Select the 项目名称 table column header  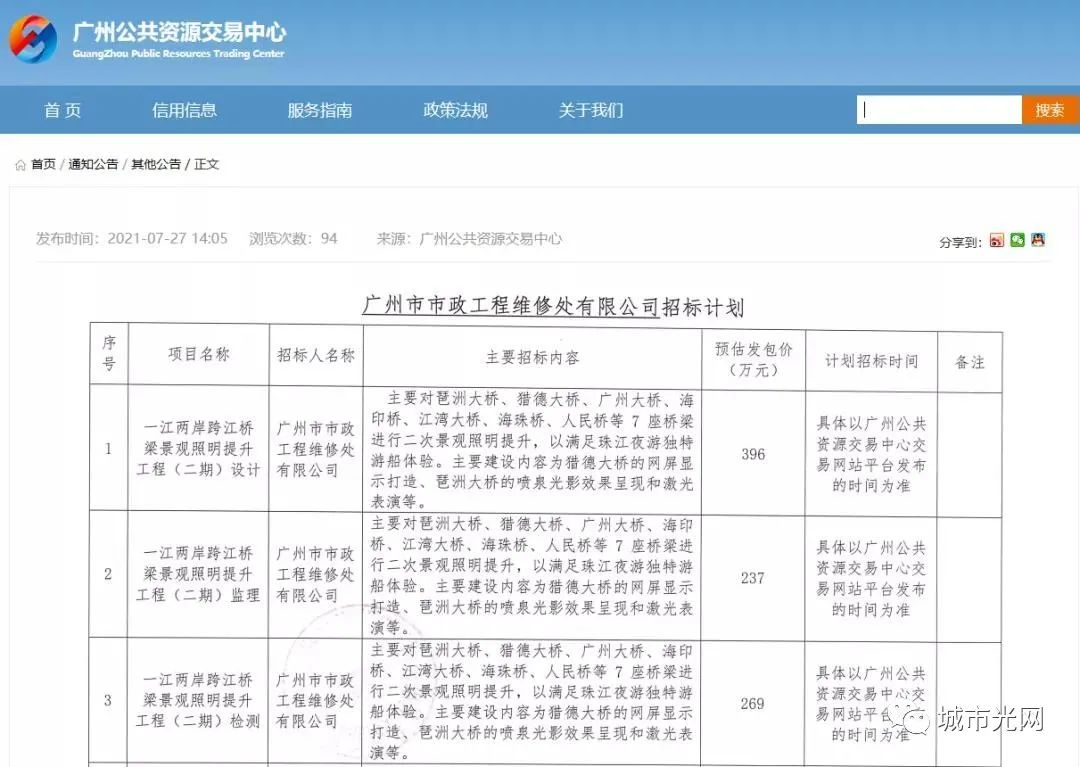click(x=198, y=355)
